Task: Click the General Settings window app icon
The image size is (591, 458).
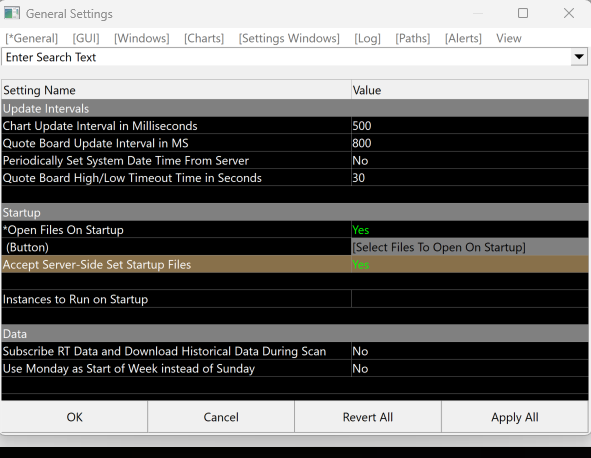Action: [12, 14]
